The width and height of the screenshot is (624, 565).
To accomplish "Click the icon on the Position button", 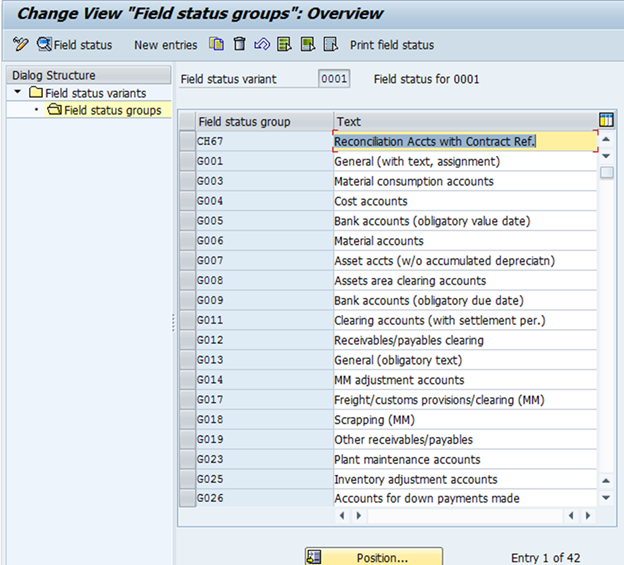I will [314, 557].
